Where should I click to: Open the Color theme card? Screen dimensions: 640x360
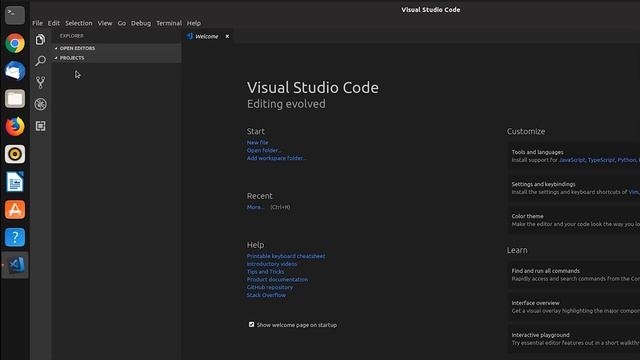[573, 220]
